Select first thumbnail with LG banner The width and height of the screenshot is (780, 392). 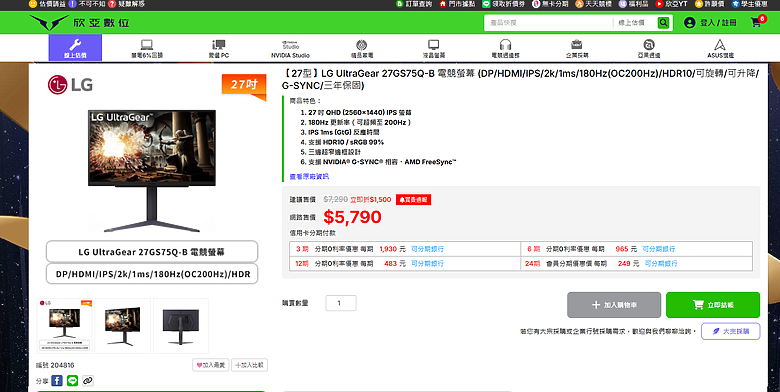65,326
